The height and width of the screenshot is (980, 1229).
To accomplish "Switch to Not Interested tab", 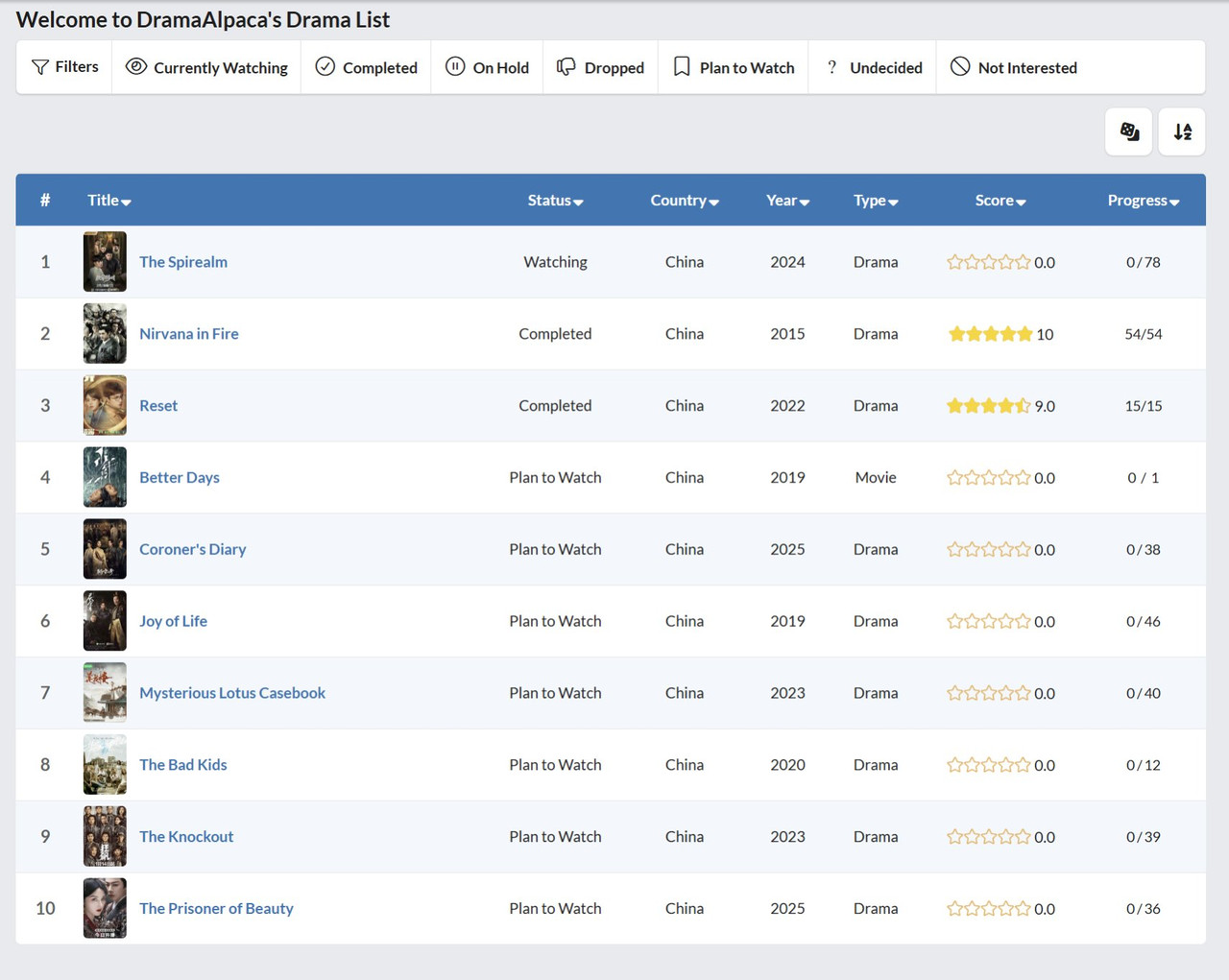I will (1013, 67).
